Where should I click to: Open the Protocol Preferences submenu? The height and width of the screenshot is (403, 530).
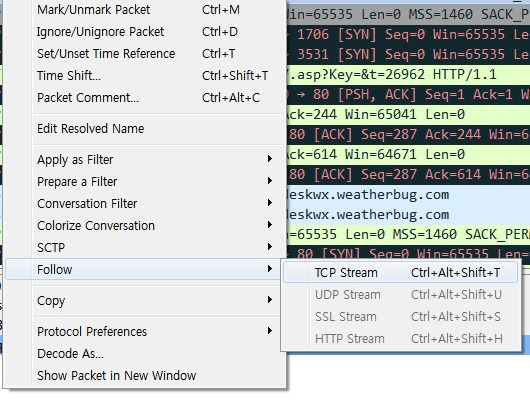click(x=144, y=332)
